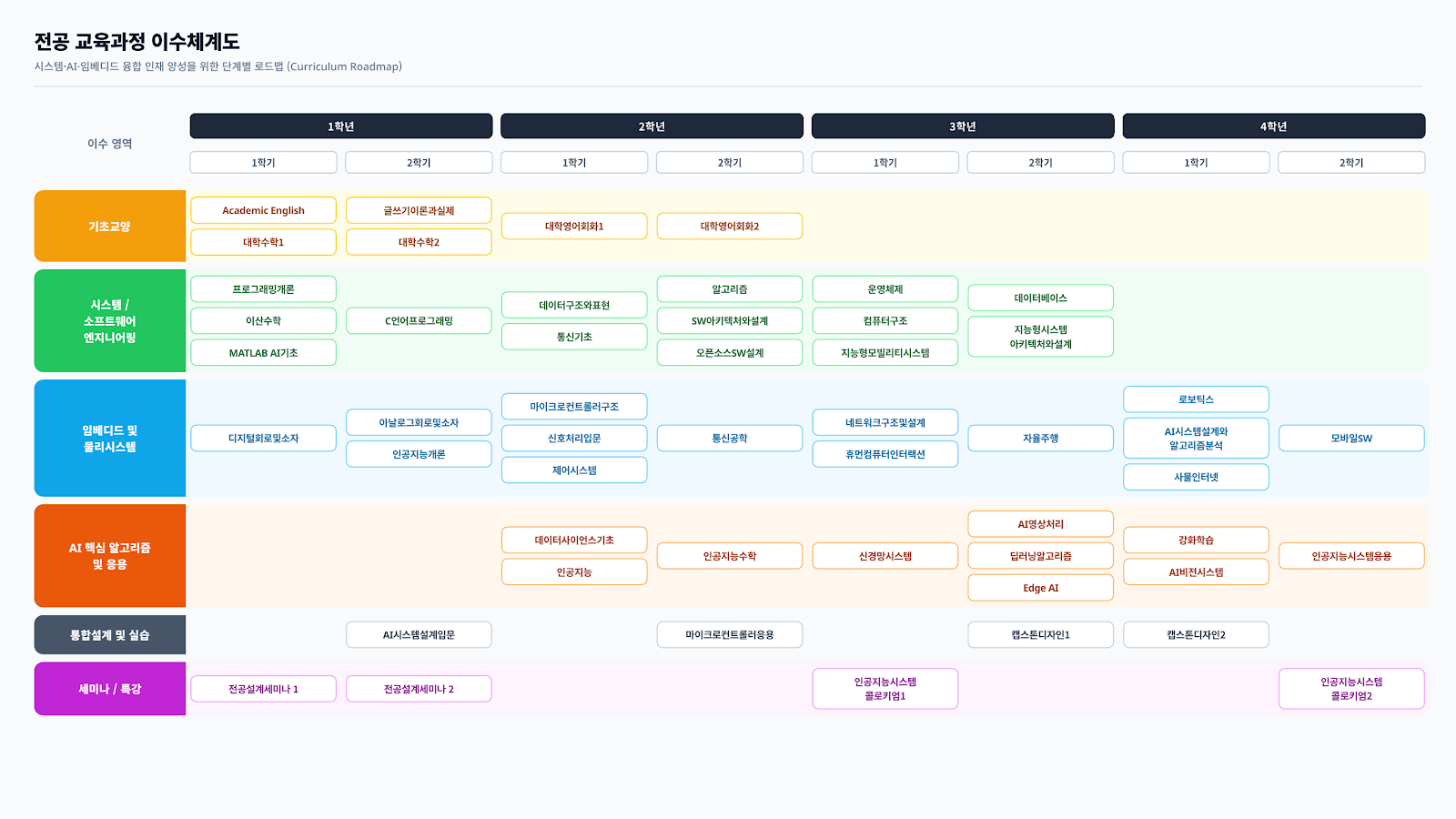Screen dimensions: 1456x819
Task: Click the 휴먼컴퓨터인터랙션 course
Action: coord(885,454)
